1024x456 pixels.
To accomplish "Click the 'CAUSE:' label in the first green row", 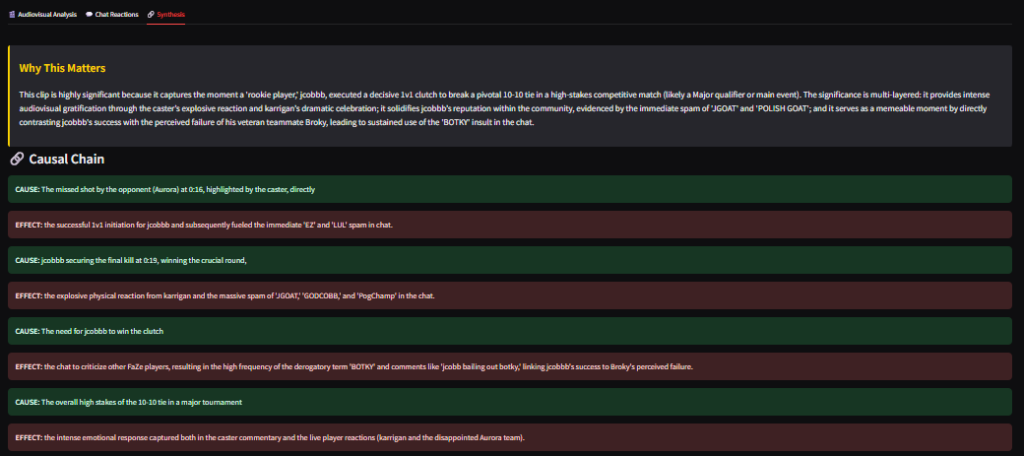I will point(27,189).
